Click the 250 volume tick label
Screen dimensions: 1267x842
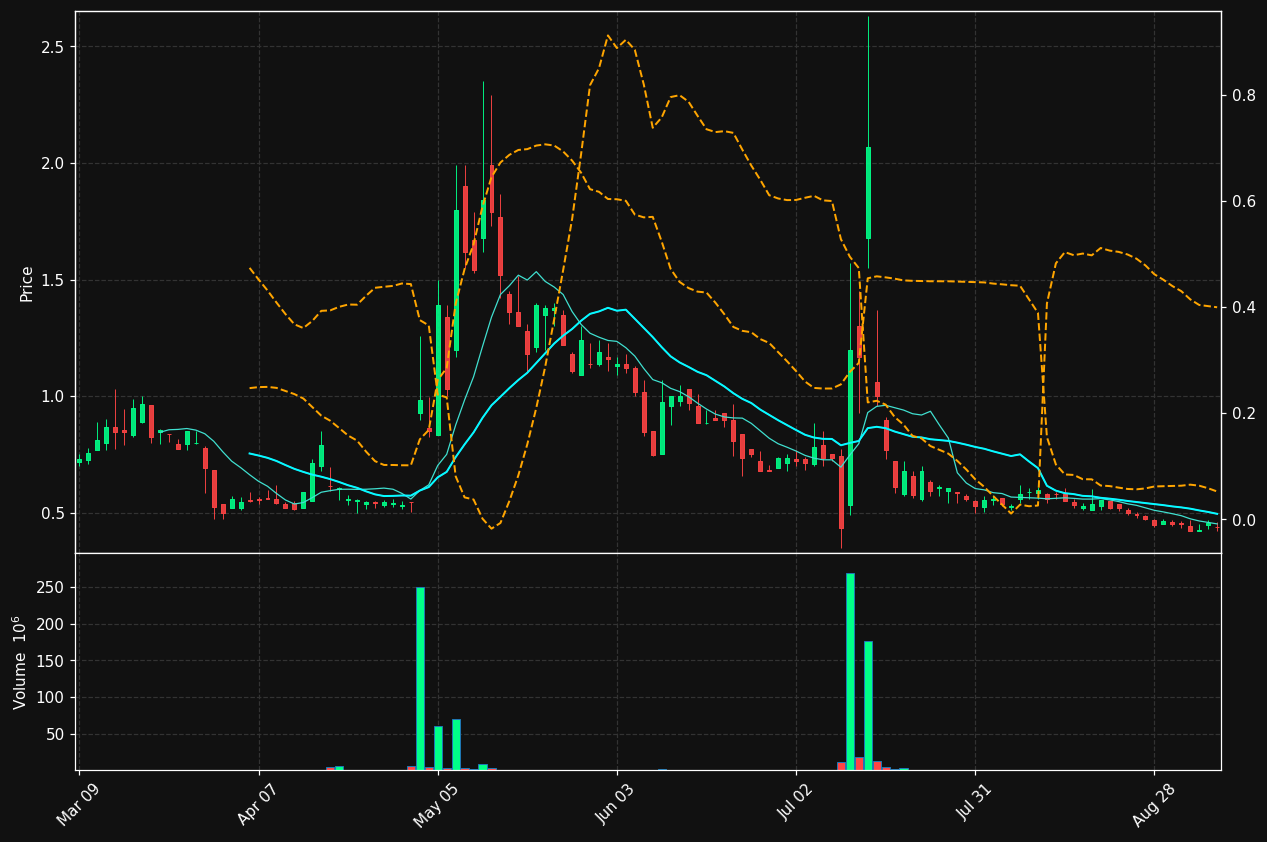pyautogui.click(x=52, y=588)
